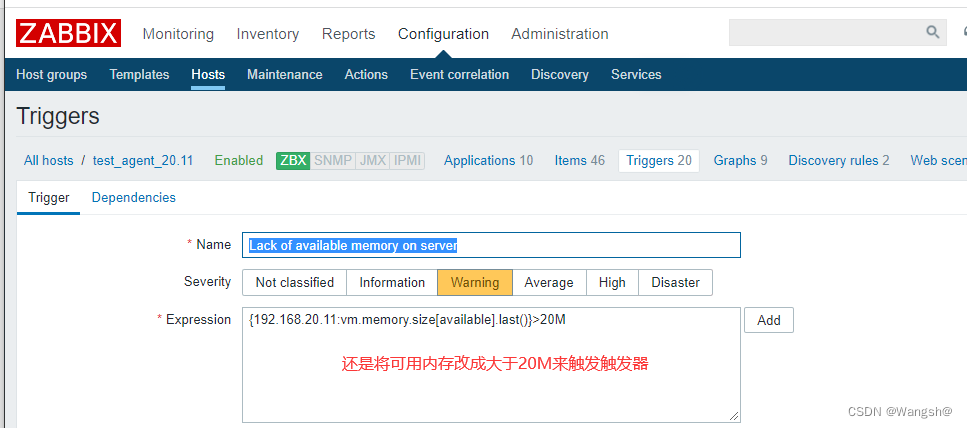Open the Inventory menu
967x428 pixels.
[x=268, y=34]
